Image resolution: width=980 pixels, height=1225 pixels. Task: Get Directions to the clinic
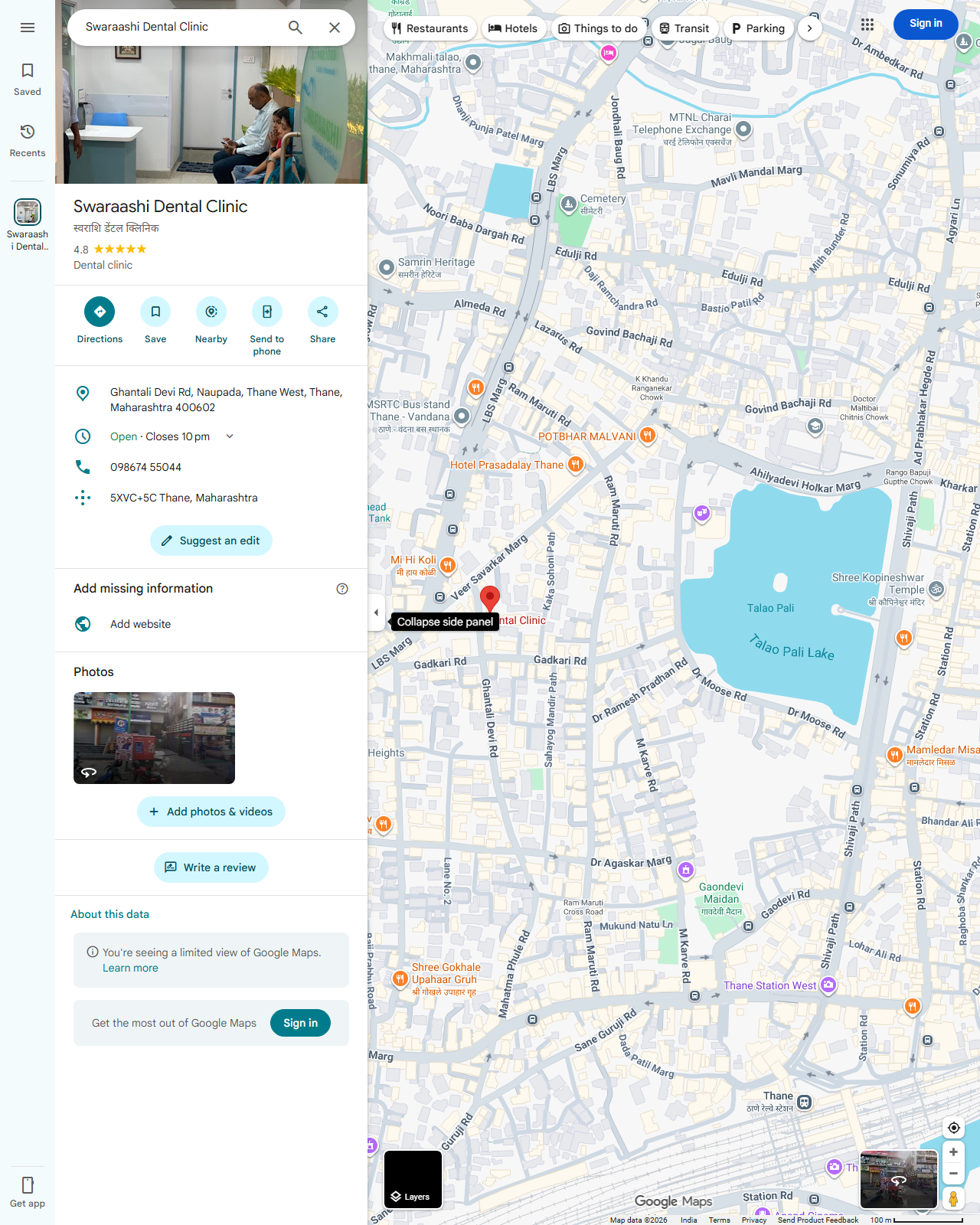click(100, 321)
